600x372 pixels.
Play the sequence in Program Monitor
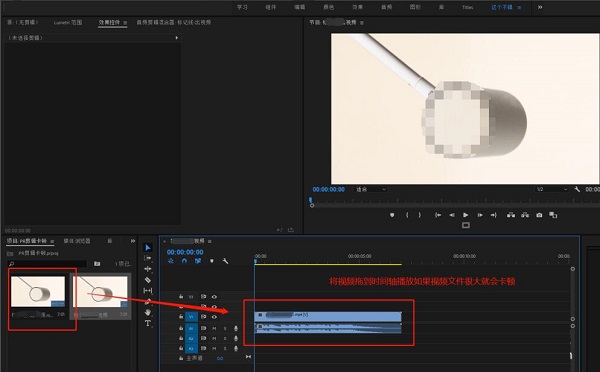pyautogui.click(x=465, y=215)
